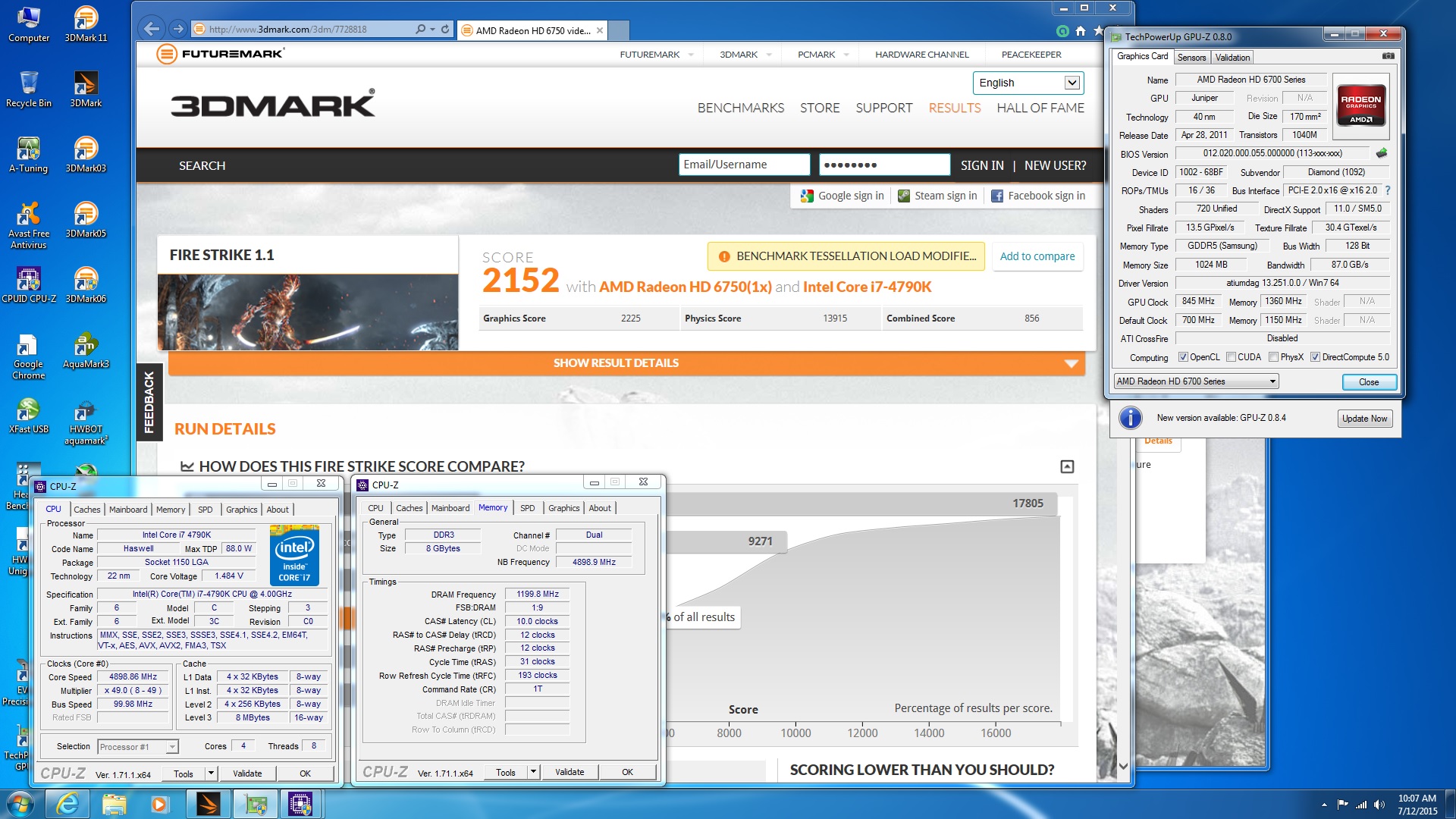This screenshot has width=1456, height=819.
Task: Open the 3DMark06 desktop shortcut
Action: coord(86,284)
